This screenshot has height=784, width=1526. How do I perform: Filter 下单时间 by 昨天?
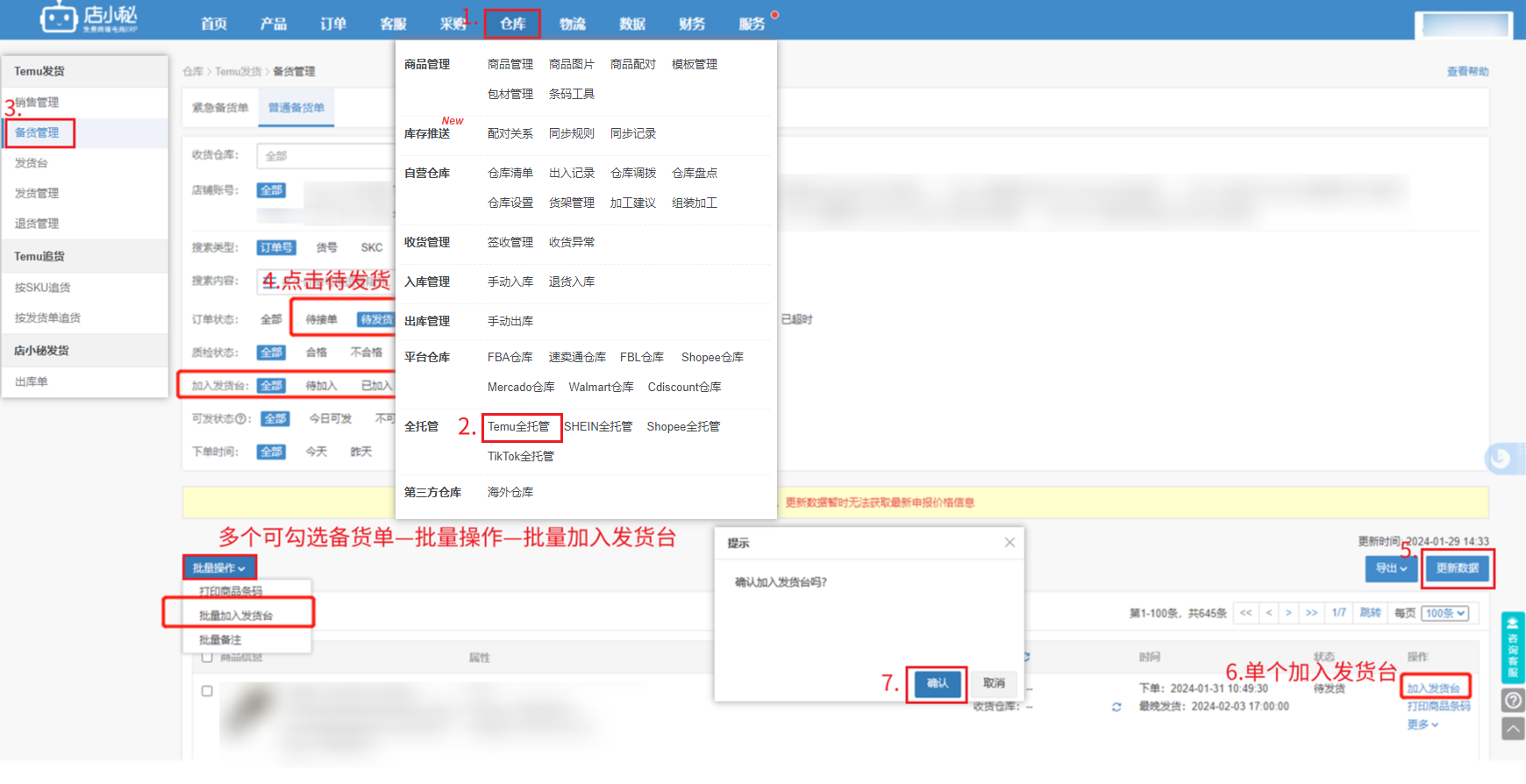[x=361, y=452]
